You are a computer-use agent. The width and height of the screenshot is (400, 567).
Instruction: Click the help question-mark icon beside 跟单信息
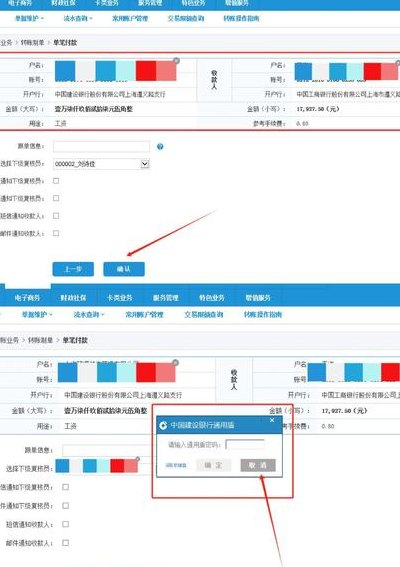click(160, 146)
